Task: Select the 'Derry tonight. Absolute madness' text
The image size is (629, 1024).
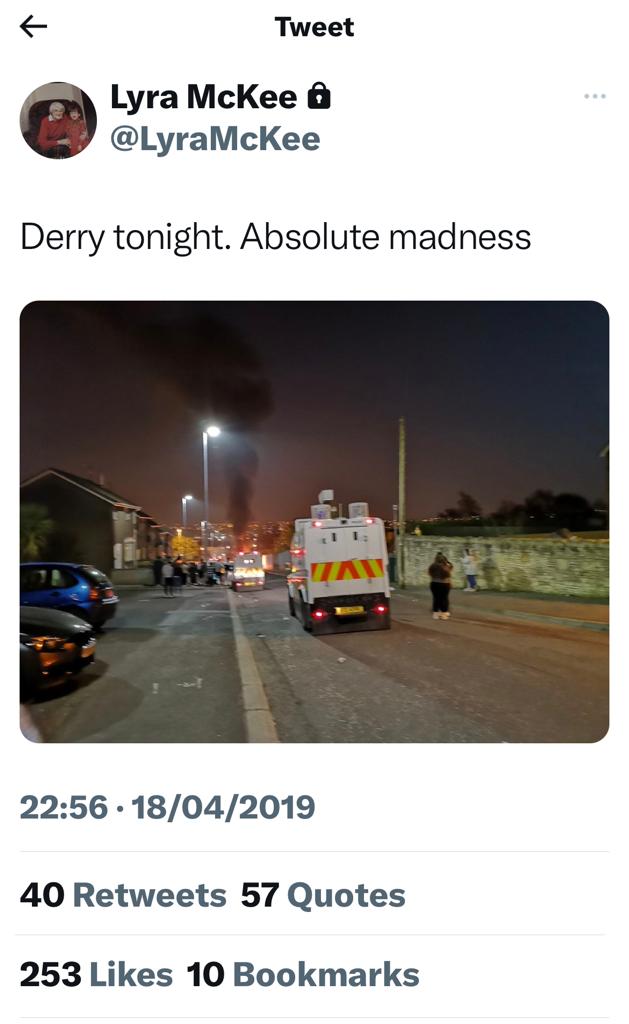Action: tap(276, 237)
